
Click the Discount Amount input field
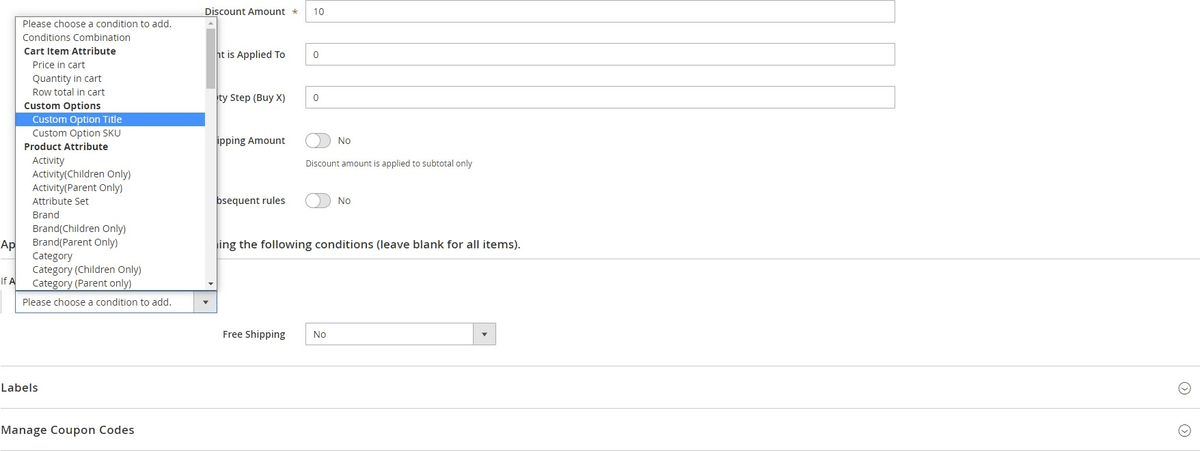tap(600, 12)
